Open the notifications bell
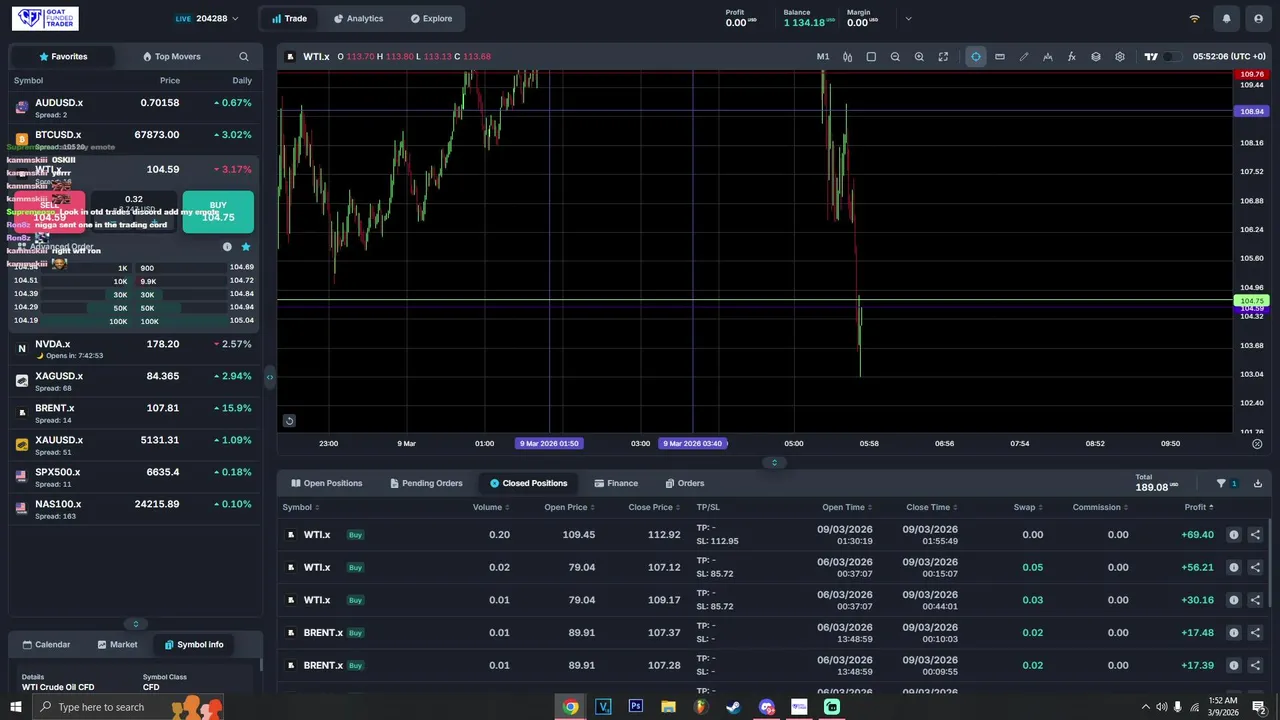The image size is (1280, 720). [1226, 19]
